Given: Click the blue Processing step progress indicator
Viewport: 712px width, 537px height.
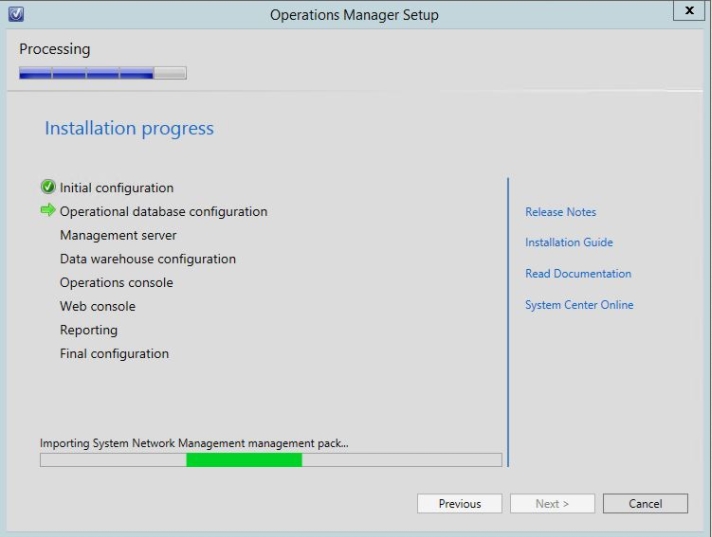Looking at the screenshot, I should (102, 73).
